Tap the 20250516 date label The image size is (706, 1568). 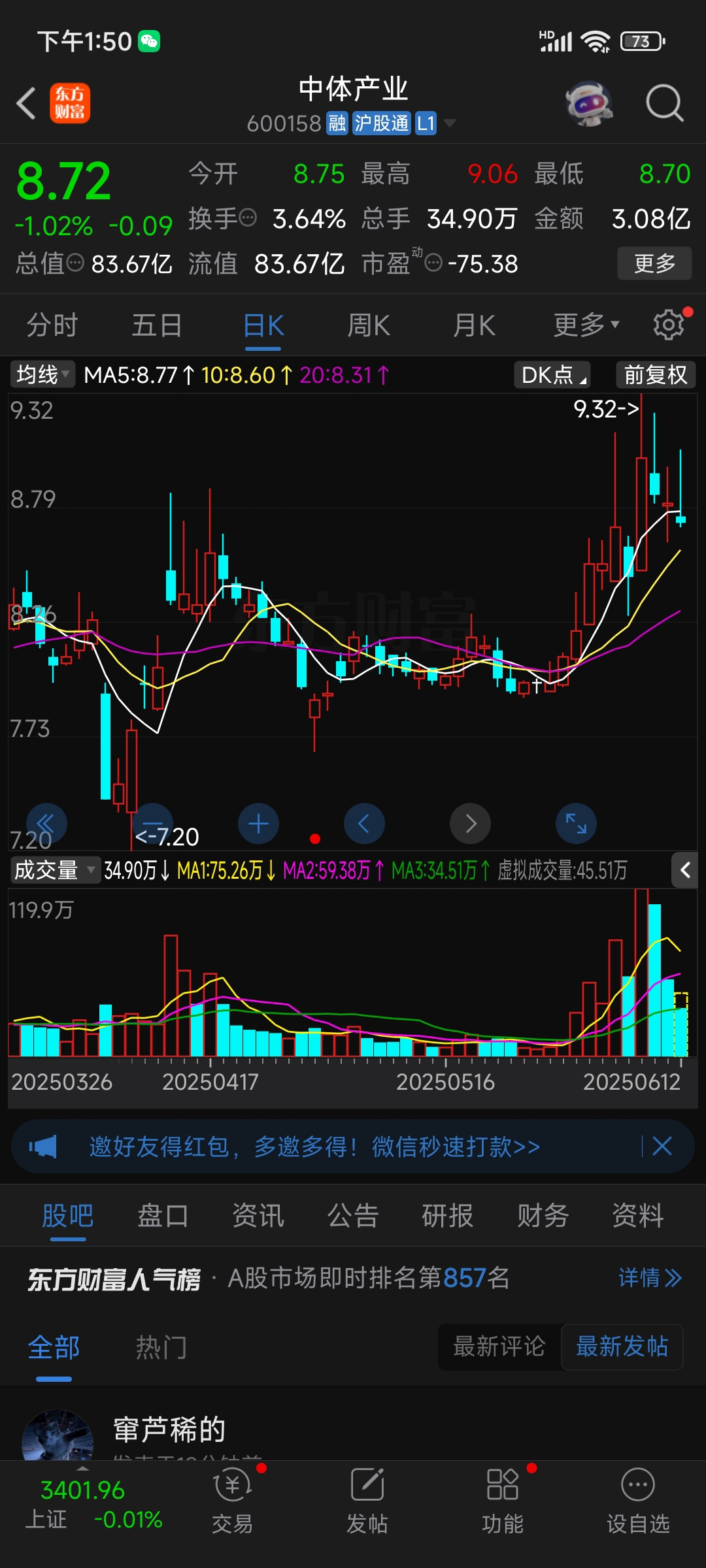point(445,1083)
